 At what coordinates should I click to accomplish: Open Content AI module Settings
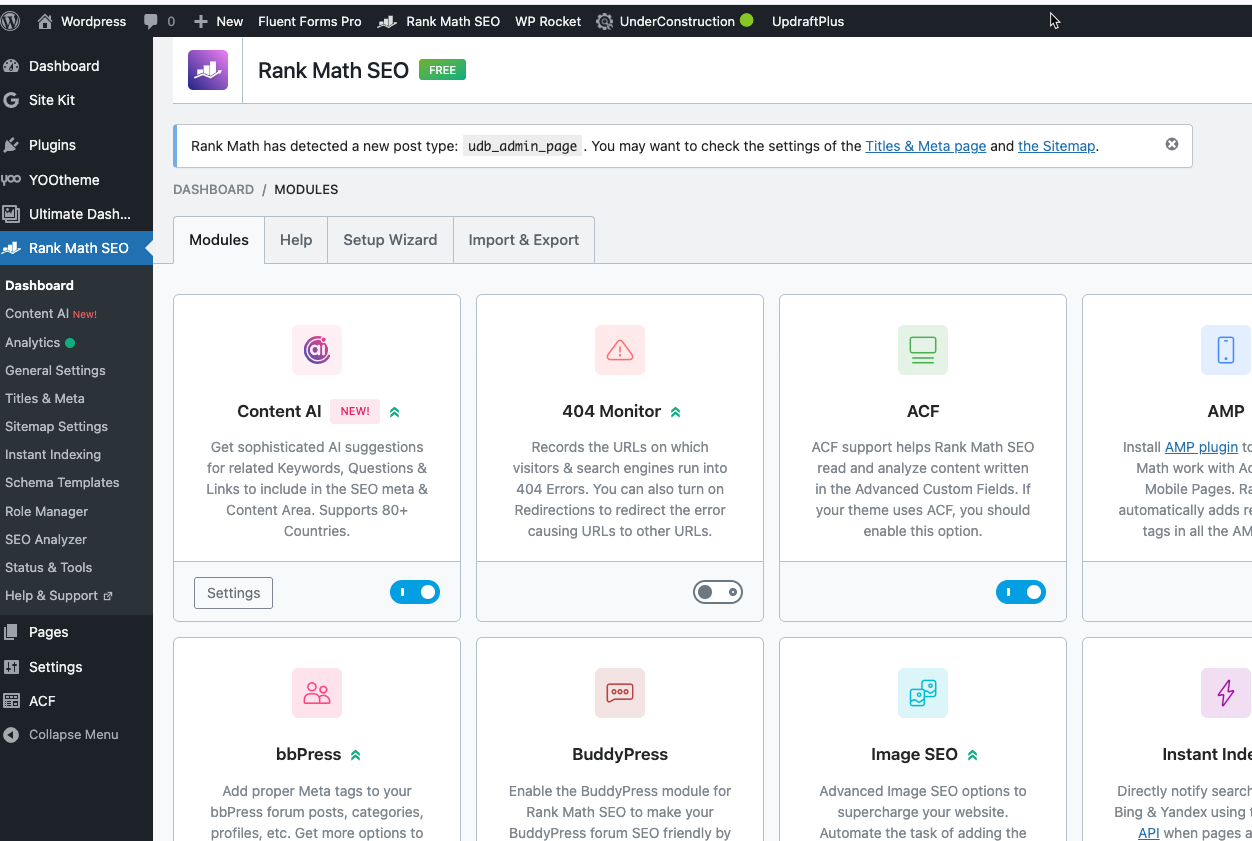(233, 593)
